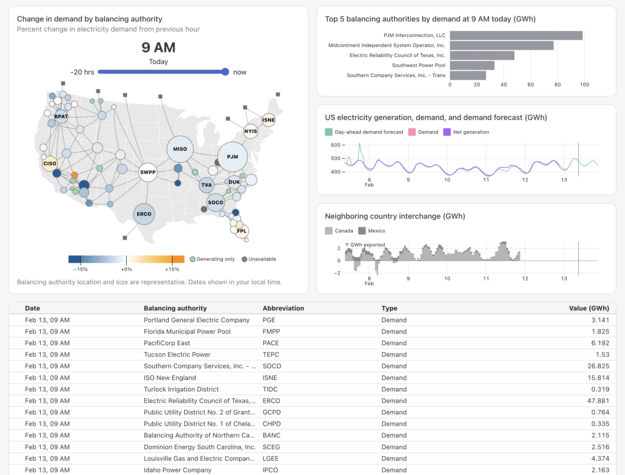Screen dimensions: 625x475
Task: Click the PJM Interconnection bar in the chart
Action: pos(515,35)
